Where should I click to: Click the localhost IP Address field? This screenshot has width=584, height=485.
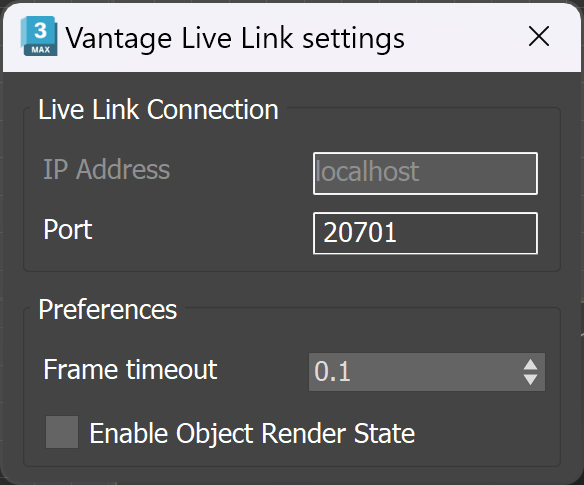click(x=425, y=173)
